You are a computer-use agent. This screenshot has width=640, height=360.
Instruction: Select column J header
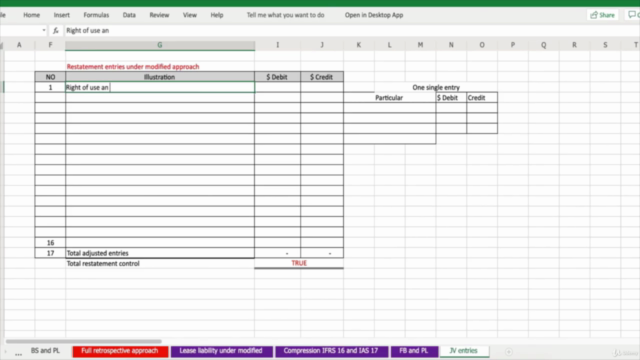322,45
